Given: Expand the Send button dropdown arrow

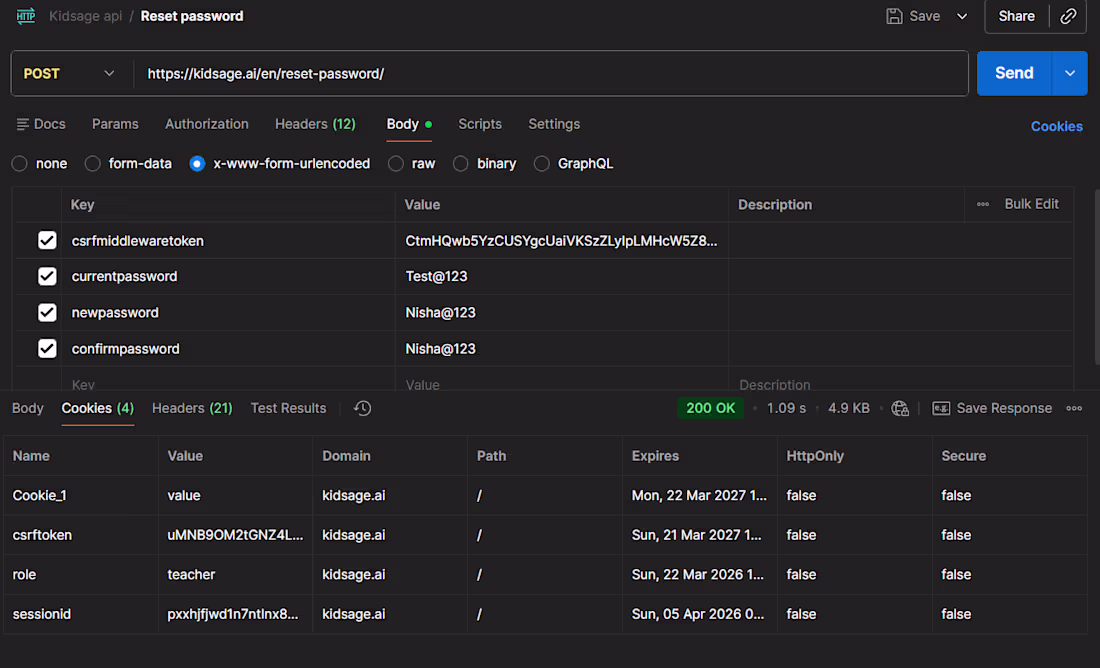Looking at the screenshot, I should [1070, 73].
